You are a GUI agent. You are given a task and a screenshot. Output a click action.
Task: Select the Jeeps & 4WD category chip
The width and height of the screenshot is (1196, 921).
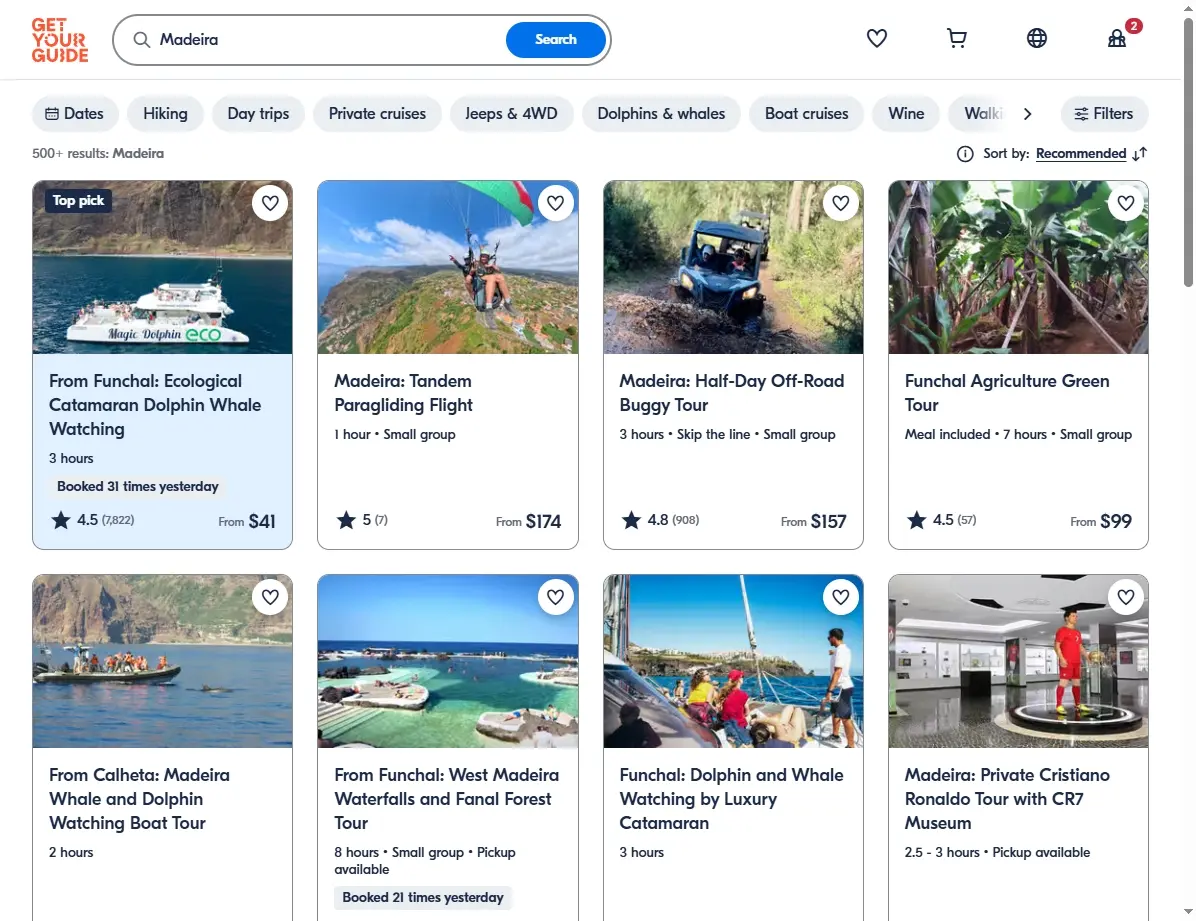pos(511,114)
